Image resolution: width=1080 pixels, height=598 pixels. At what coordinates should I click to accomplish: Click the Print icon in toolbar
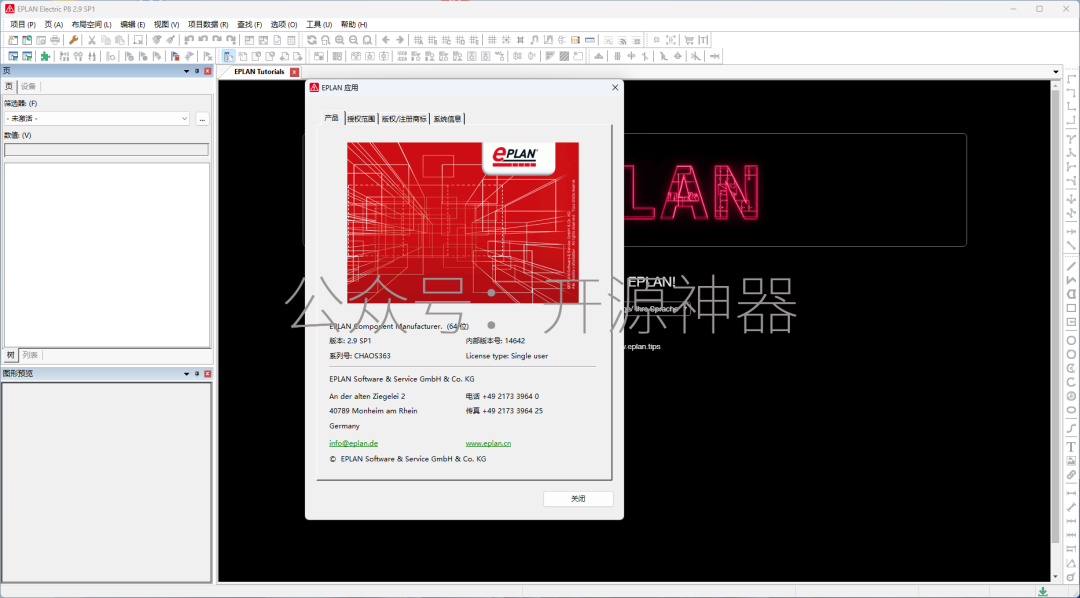coord(55,40)
